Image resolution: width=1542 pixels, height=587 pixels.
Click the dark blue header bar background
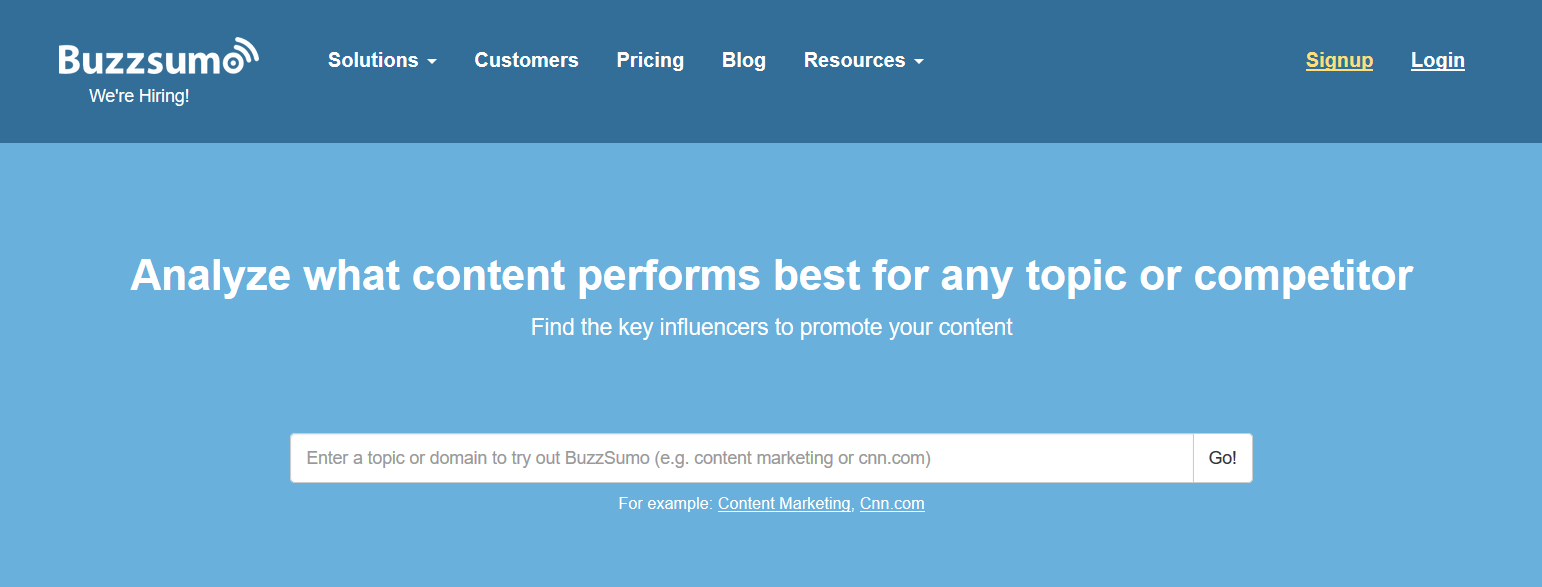click(x=1100, y=110)
